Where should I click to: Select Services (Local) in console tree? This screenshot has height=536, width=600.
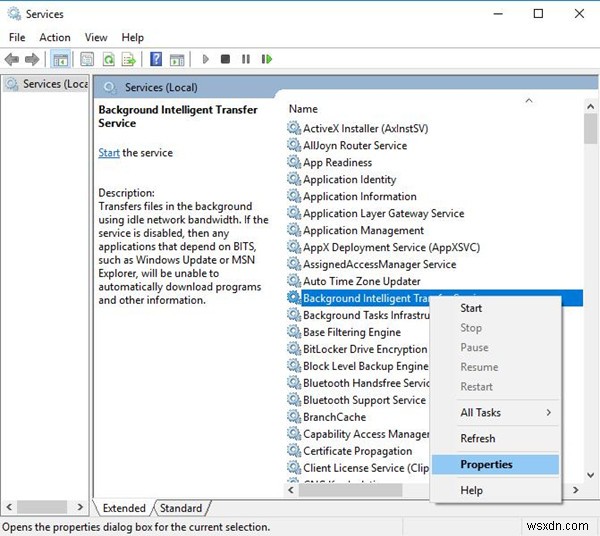(46, 84)
